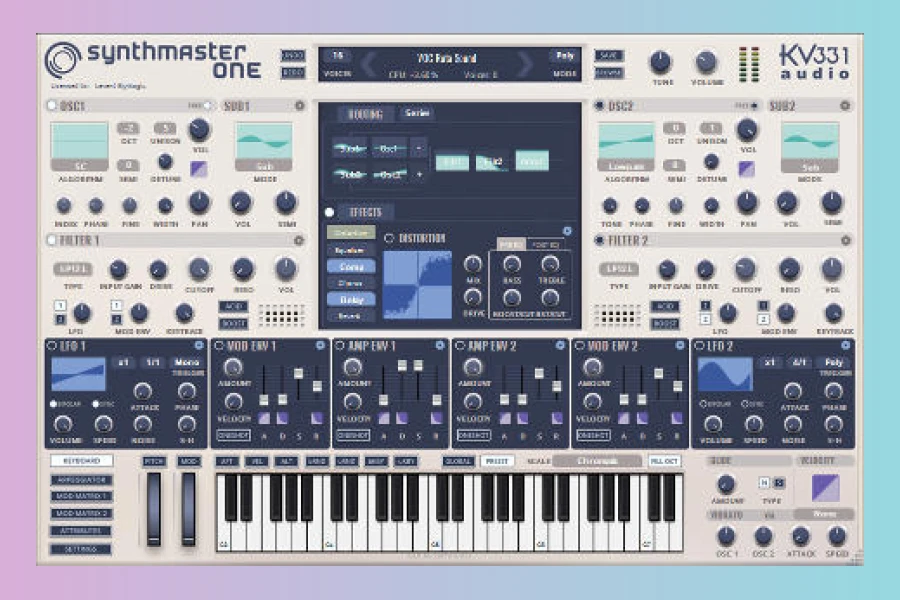Click the Filter 2 gear icon
Viewport: 900px width, 600px height.
(846, 241)
